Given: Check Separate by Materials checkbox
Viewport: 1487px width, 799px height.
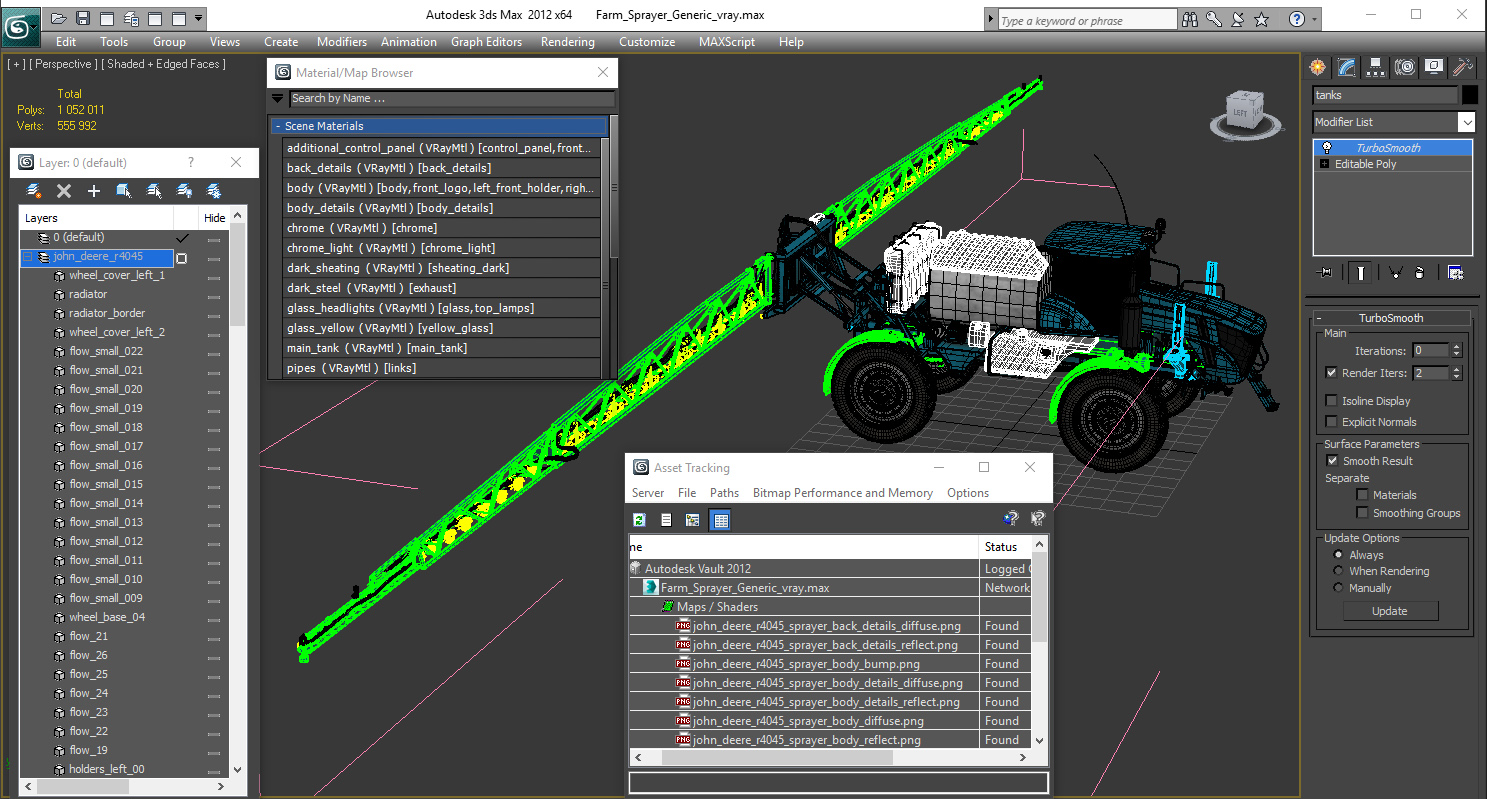Looking at the screenshot, I should click(1362, 494).
